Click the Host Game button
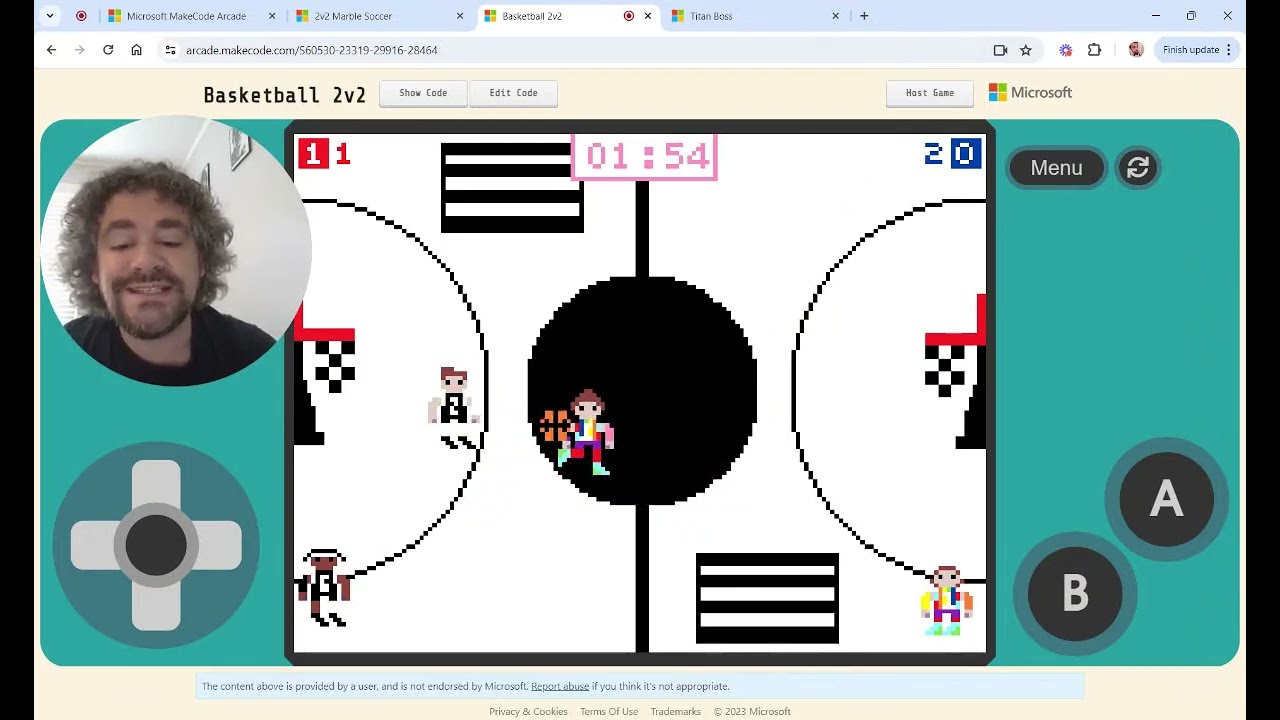This screenshot has width=1280, height=720. pos(930,93)
